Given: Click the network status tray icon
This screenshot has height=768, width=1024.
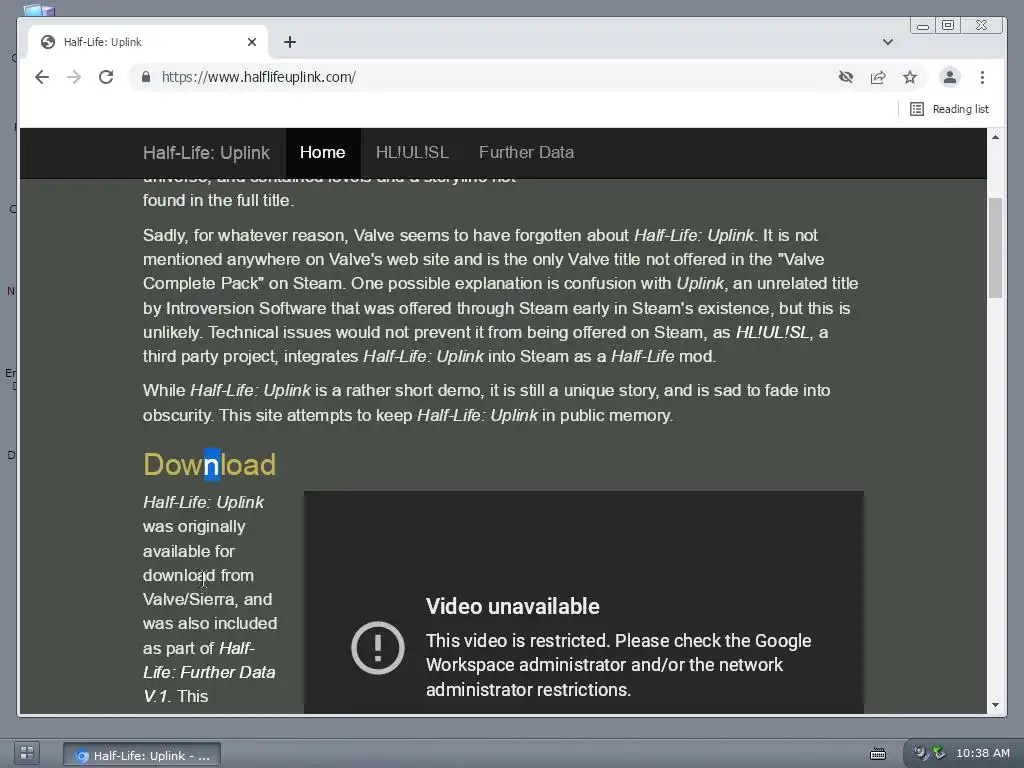Looking at the screenshot, I should coord(939,752).
